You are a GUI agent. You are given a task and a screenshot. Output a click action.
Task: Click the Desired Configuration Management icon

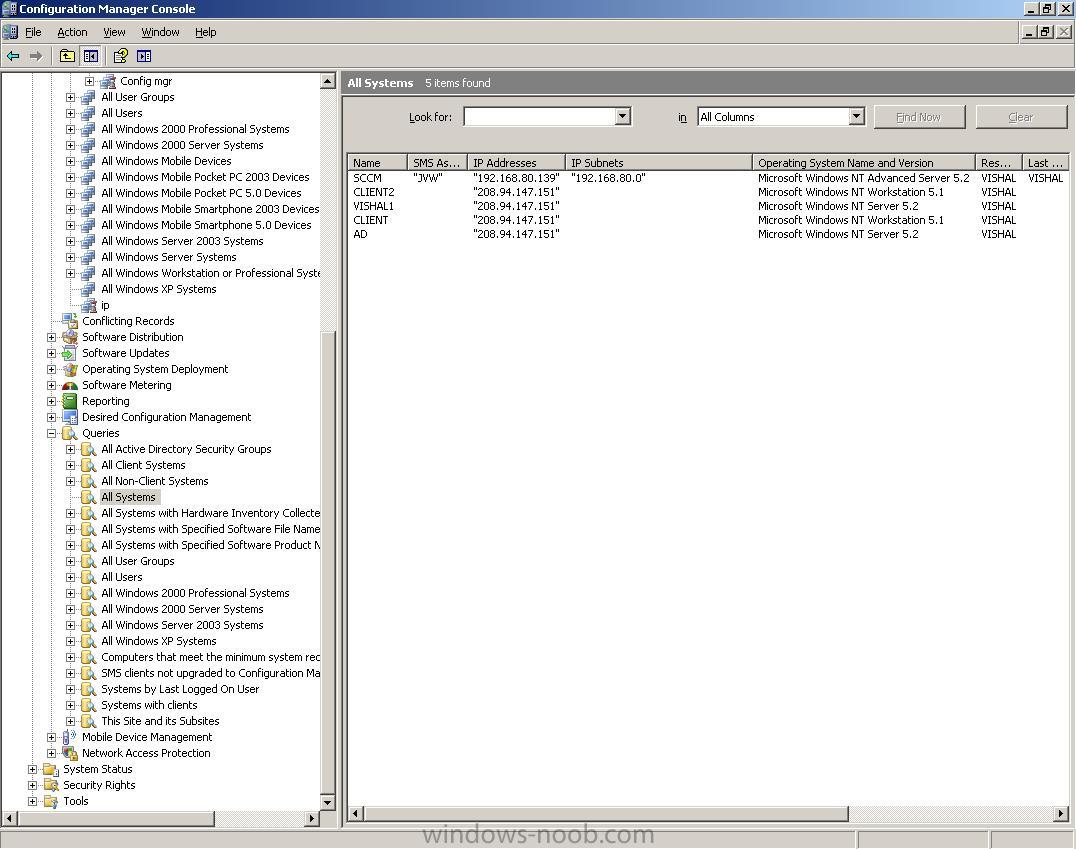pos(70,417)
